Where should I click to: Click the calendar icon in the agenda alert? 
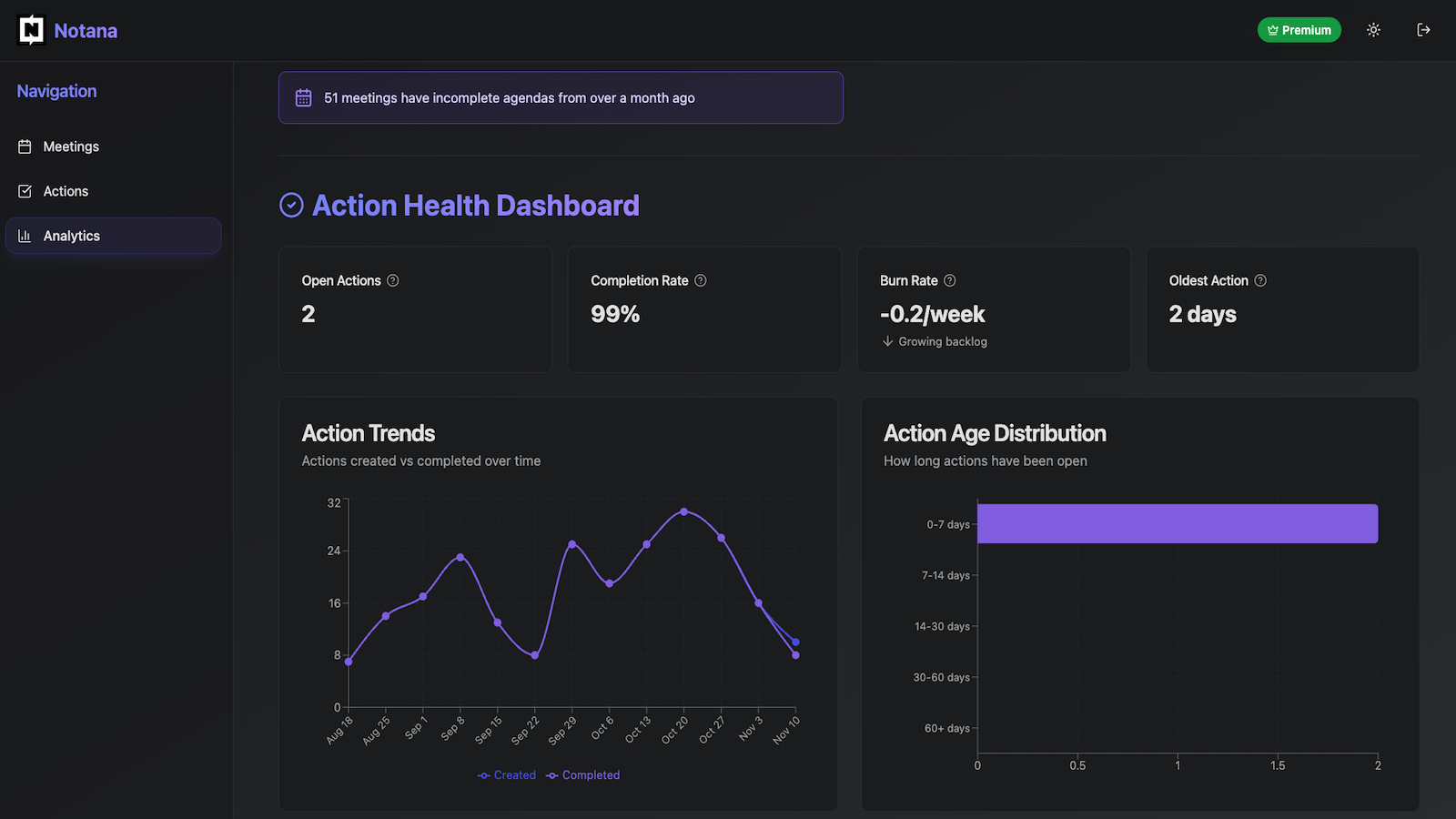pyautogui.click(x=304, y=98)
